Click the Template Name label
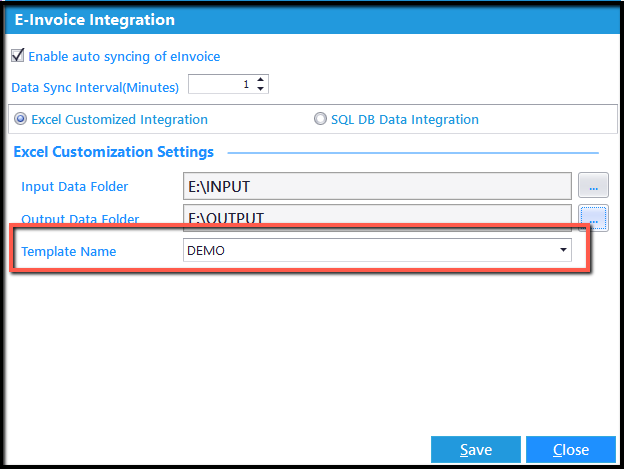 tap(68, 251)
